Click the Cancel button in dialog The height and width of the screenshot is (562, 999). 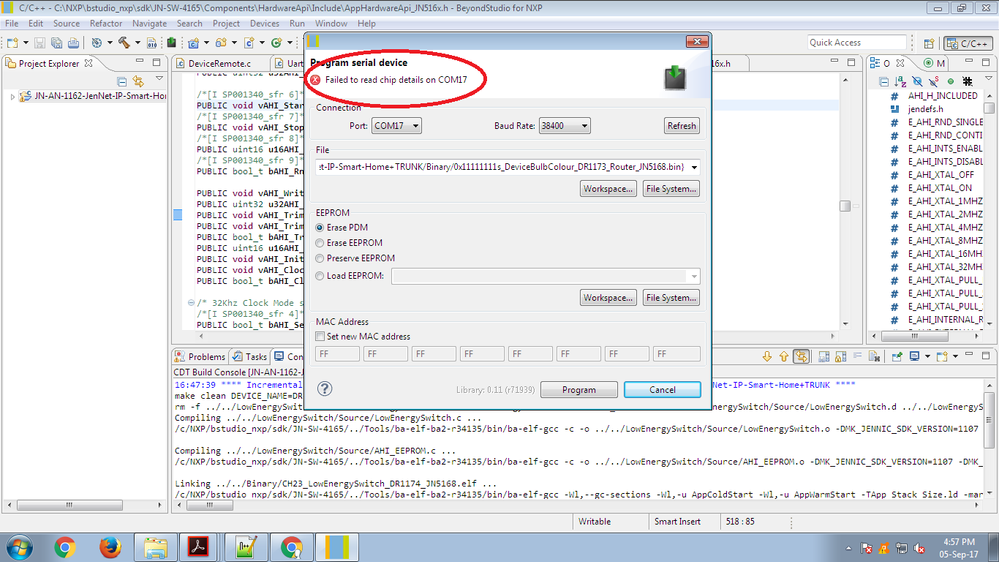pyautogui.click(x=662, y=389)
